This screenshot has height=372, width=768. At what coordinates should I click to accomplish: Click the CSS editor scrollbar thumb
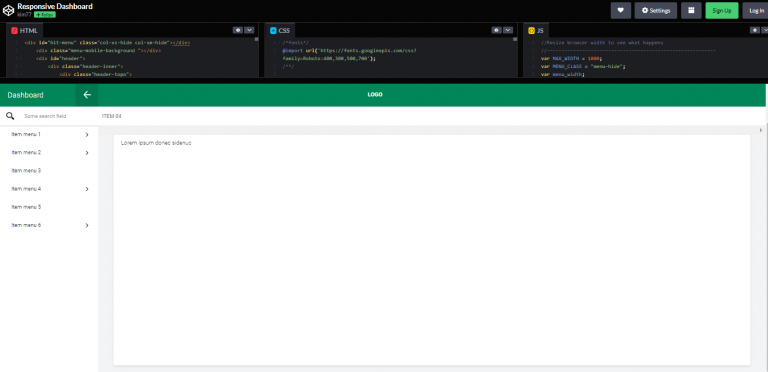(515, 39)
